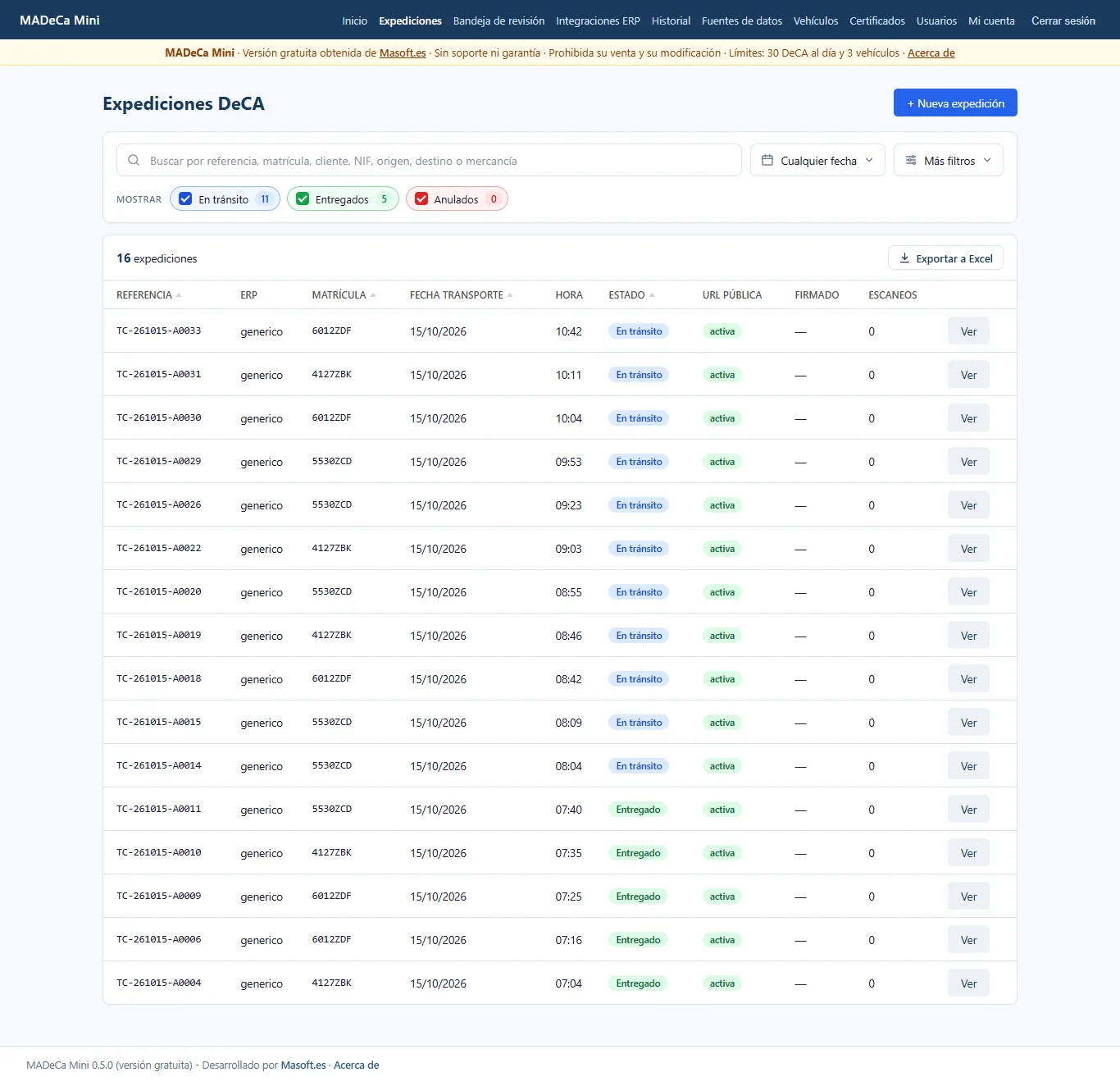Click Ver for expedition TC-261015-A0011
1120x1086 pixels.
pos(968,810)
